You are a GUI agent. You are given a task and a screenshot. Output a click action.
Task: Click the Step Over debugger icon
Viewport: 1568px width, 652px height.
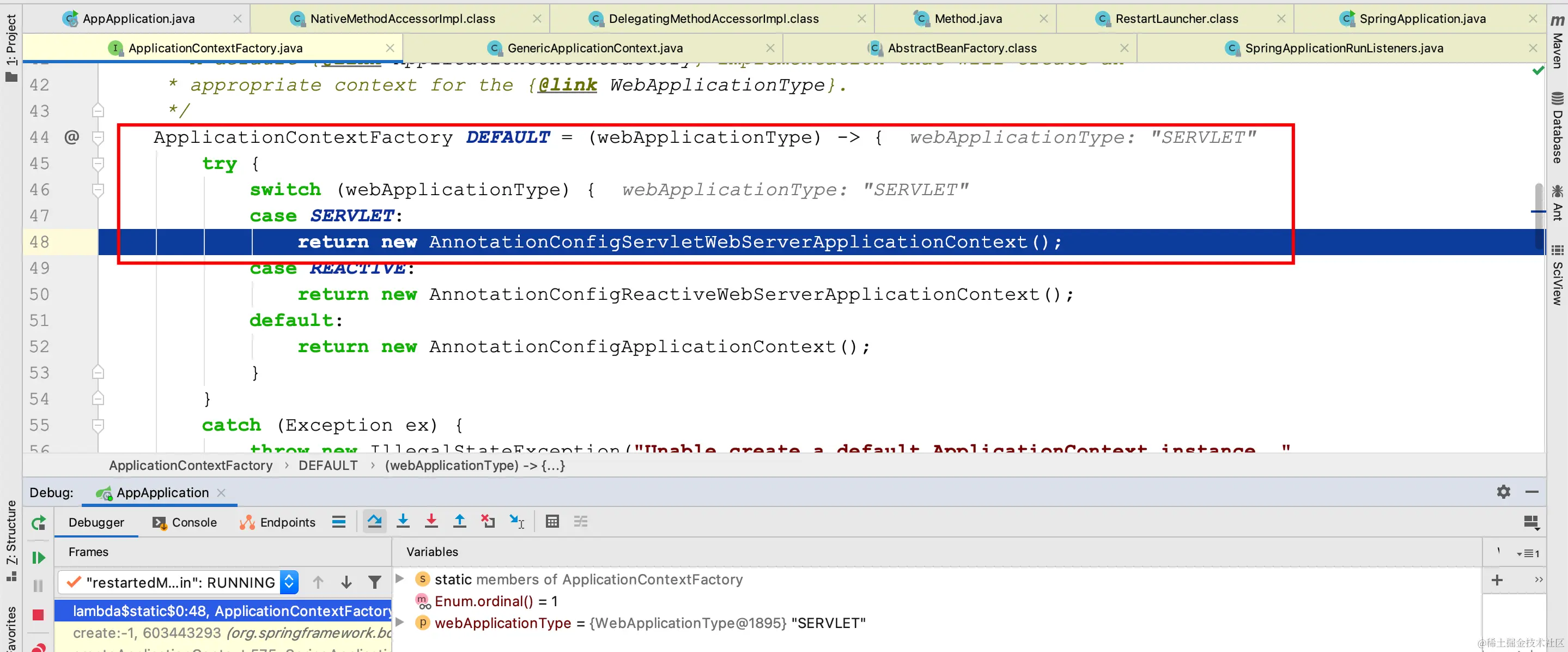click(374, 522)
